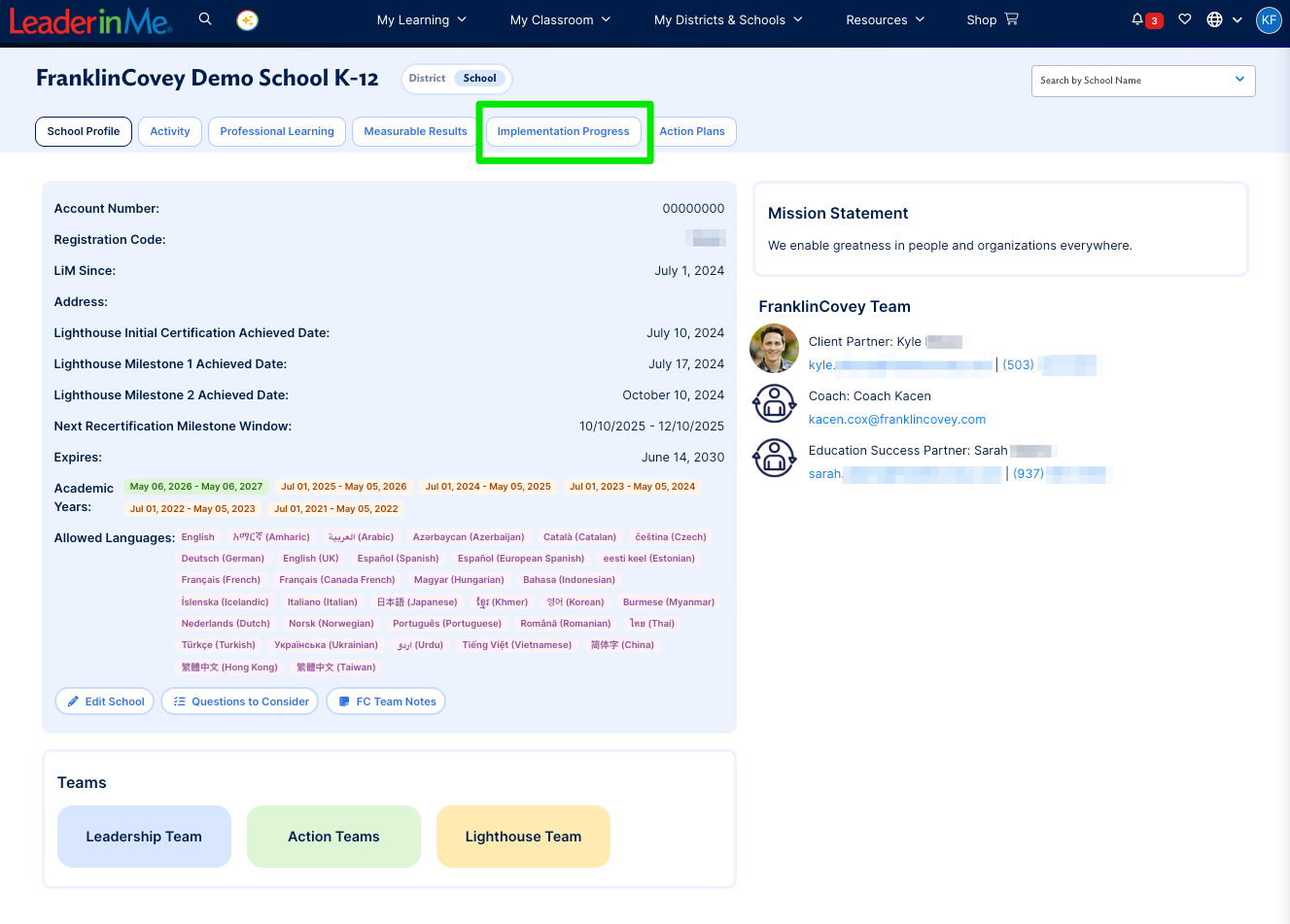The image size is (1290, 924).
Task: Open the Lighthouse Team card
Action: (x=523, y=837)
